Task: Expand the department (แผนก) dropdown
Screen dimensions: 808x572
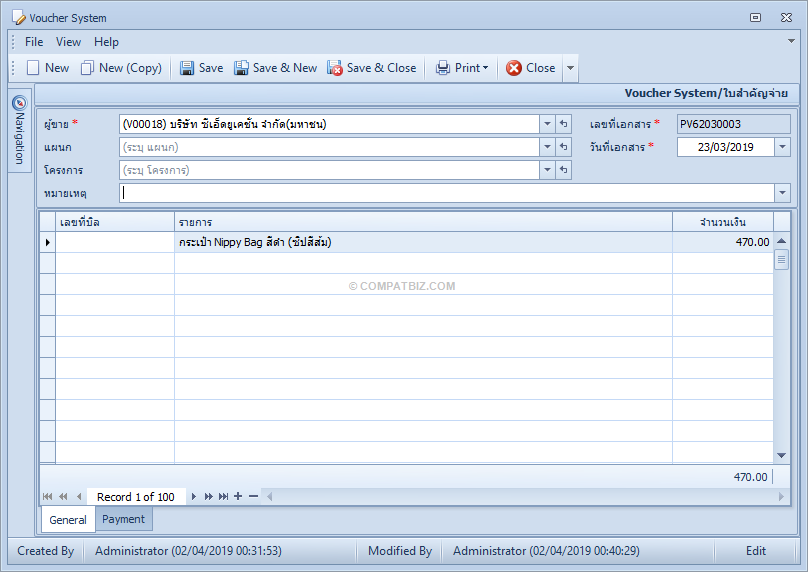Action: 547,147
